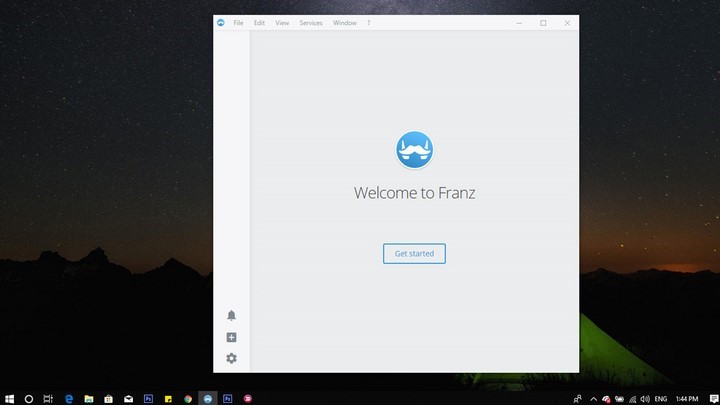720x405 pixels.
Task: Click the notifications bell icon in sidebar
Action: pyautogui.click(x=231, y=316)
